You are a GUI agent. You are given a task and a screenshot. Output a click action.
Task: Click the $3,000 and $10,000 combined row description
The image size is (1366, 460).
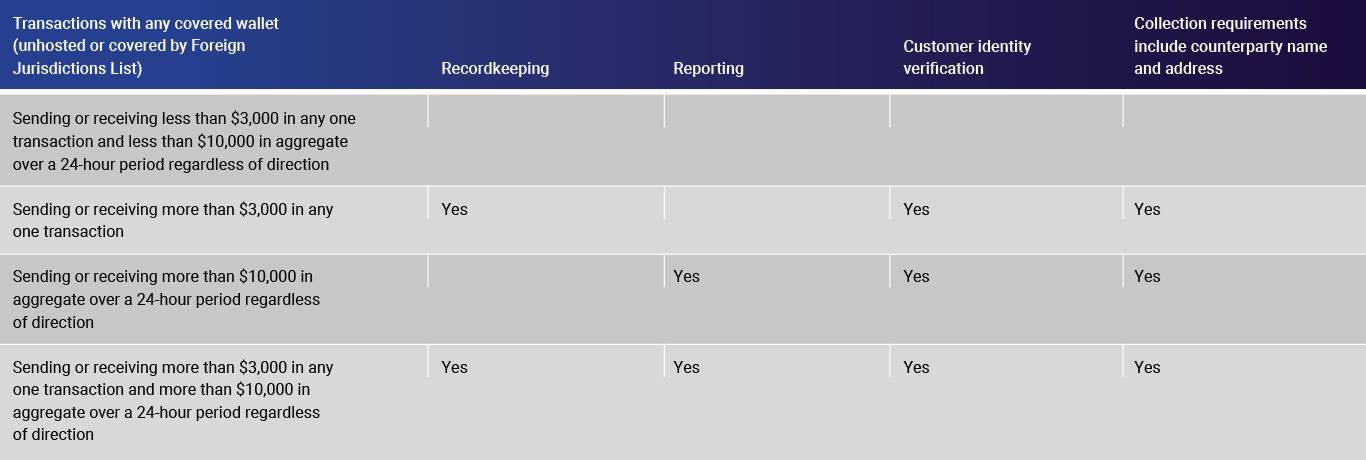click(173, 400)
